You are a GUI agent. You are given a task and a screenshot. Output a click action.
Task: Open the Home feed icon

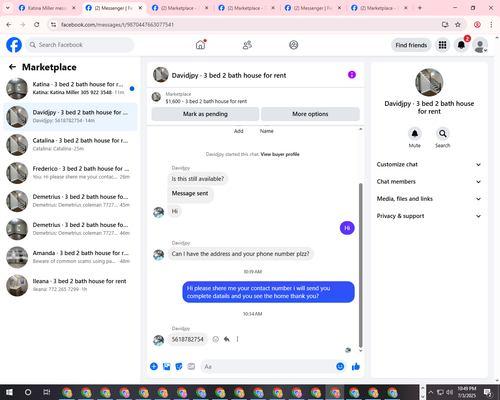coord(200,45)
